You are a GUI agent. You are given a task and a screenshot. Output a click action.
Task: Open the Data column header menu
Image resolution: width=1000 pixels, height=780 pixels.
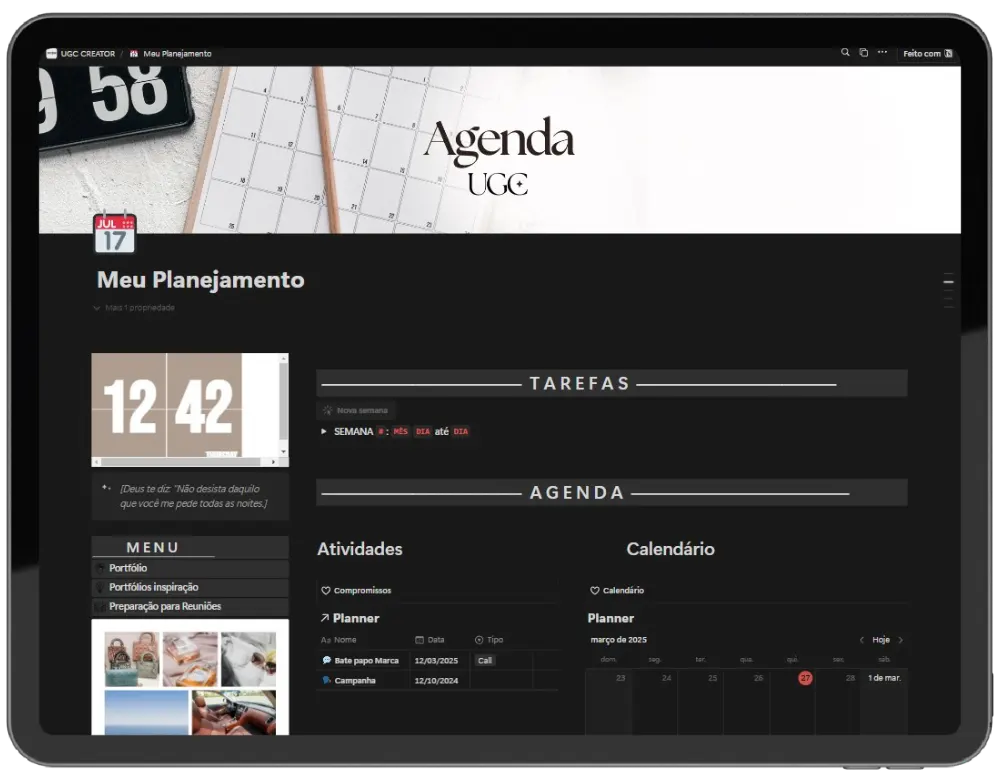click(x=436, y=640)
